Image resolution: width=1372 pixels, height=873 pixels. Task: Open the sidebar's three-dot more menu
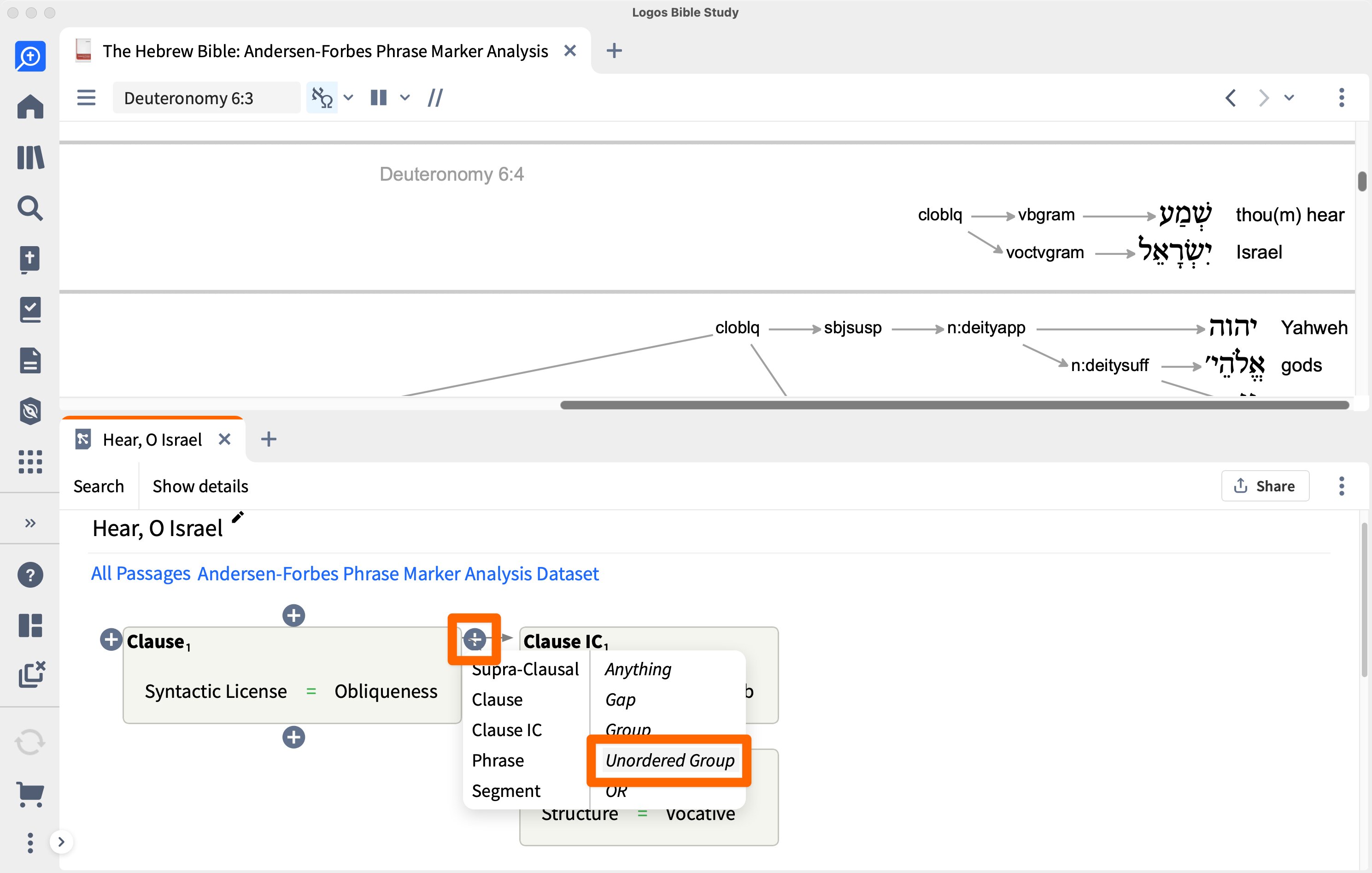(x=30, y=842)
